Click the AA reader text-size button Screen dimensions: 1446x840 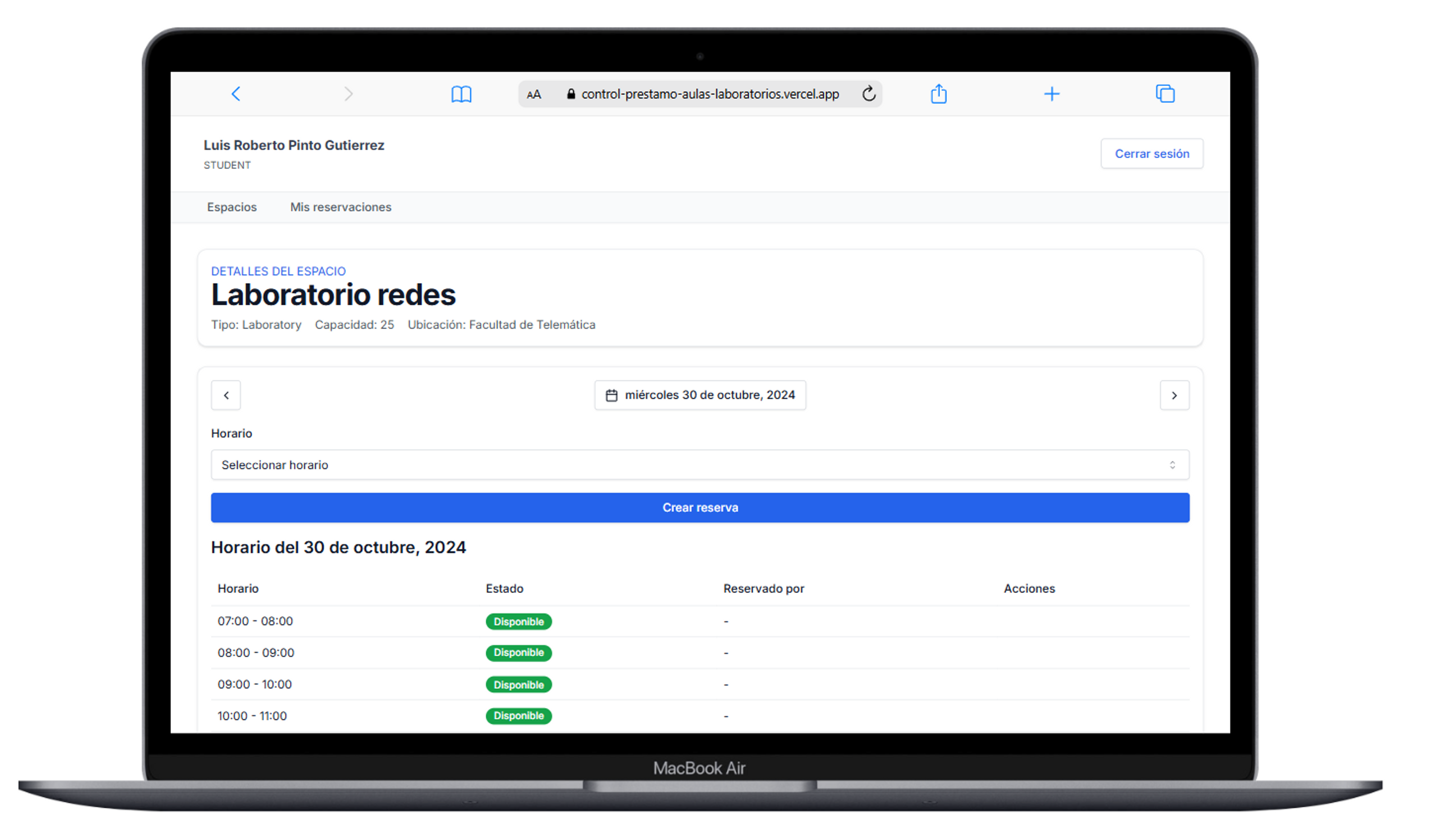(x=534, y=94)
